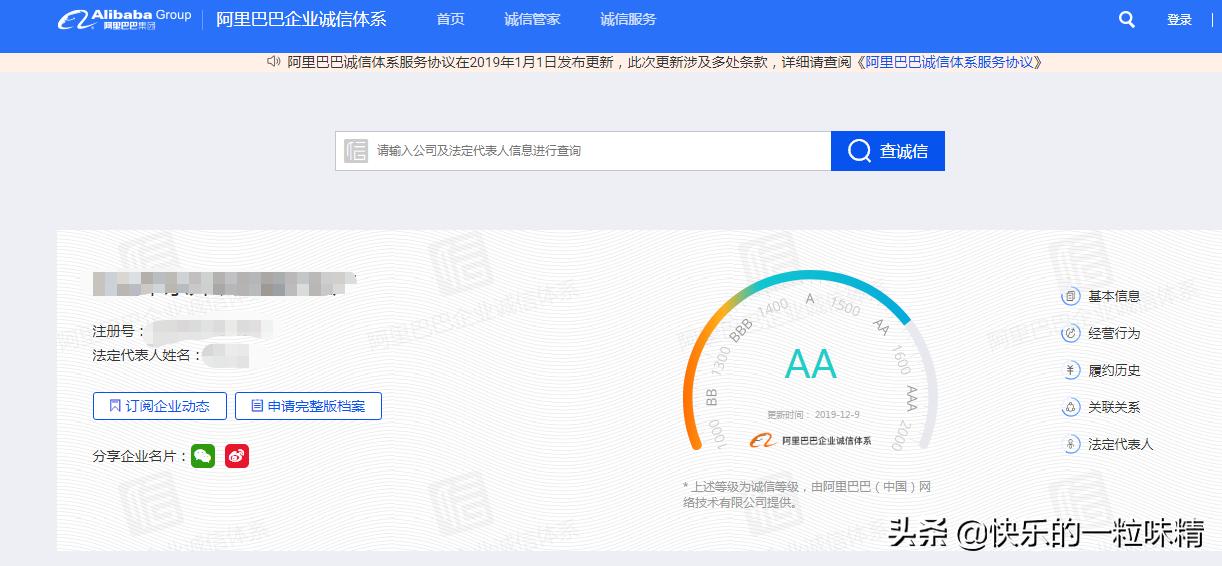
Task: Click the 法定代表人姓名 label
Action: point(147,354)
